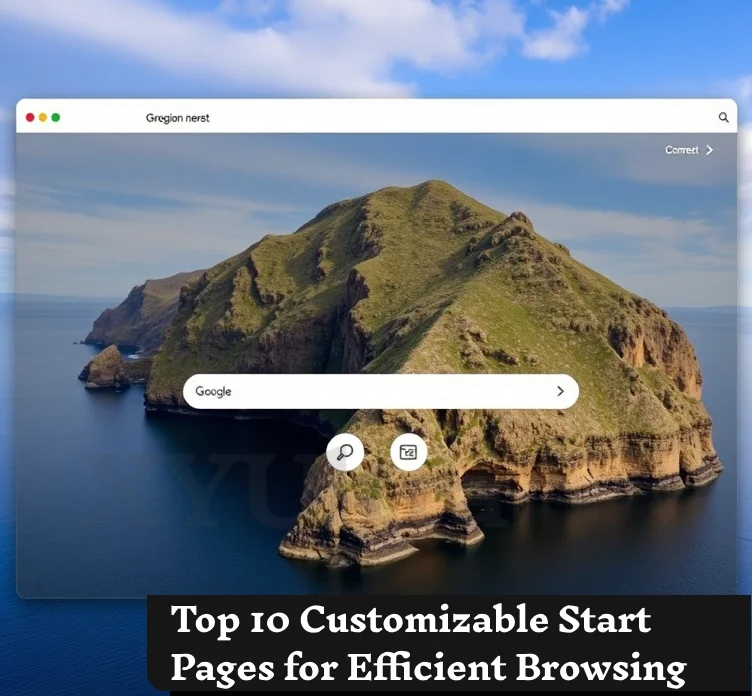Screen dimensions: 752x696
Task: Click the 'Top 10 Customizable Start' headline text
Action: (x=411, y=621)
